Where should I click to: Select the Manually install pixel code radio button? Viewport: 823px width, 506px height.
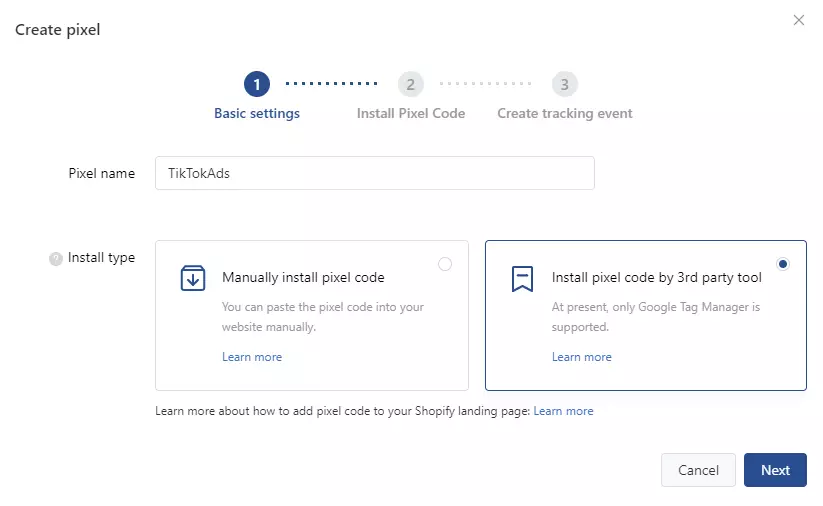(x=445, y=264)
